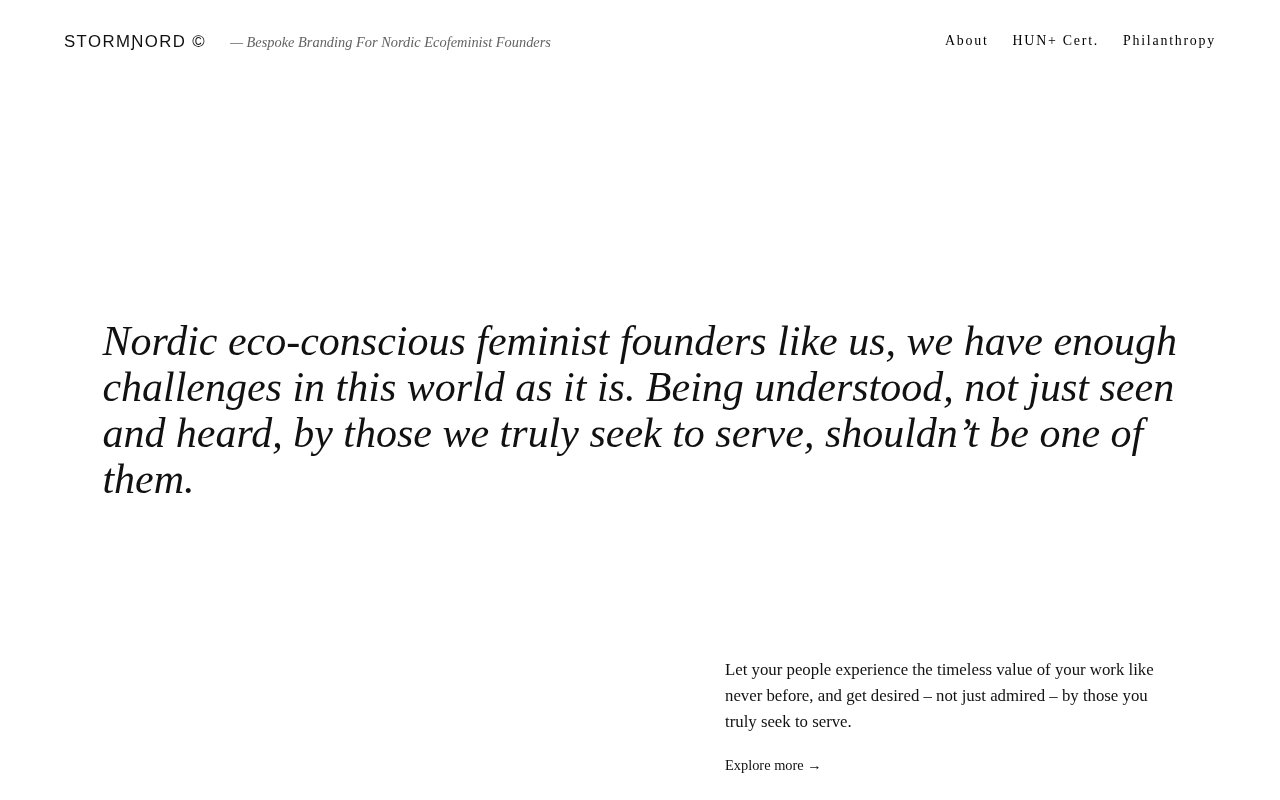This screenshot has height=800, width=1280.
Task: Open the HUN+ Cert. menu item
Action: 1055,41
